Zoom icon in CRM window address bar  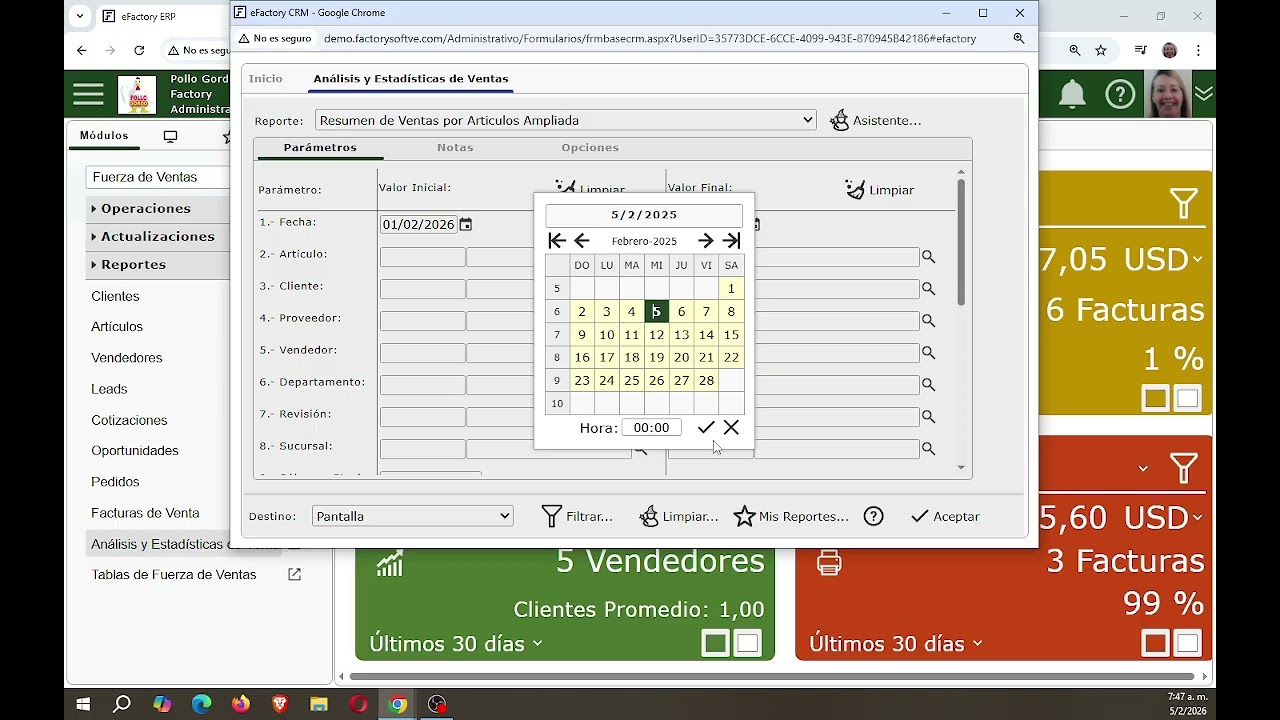1019,38
